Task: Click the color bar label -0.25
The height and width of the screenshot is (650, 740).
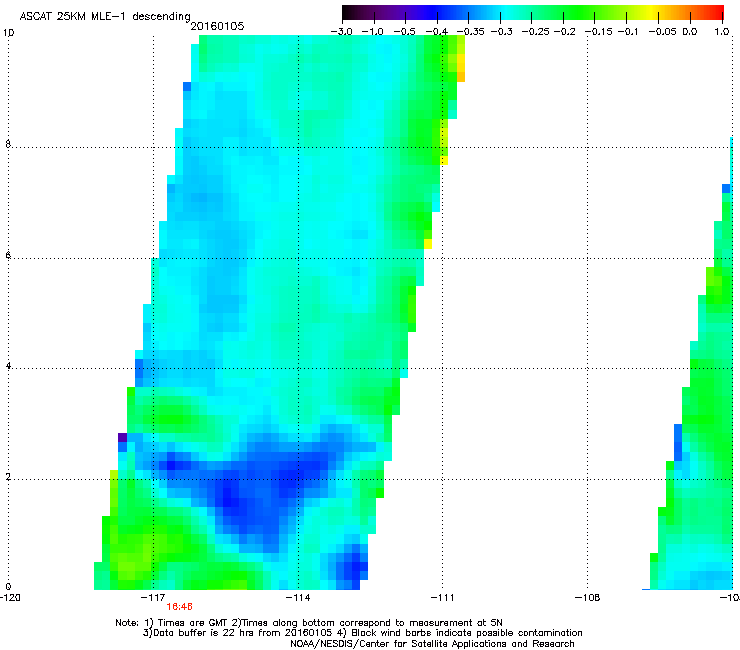Action: click(x=535, y=32)
